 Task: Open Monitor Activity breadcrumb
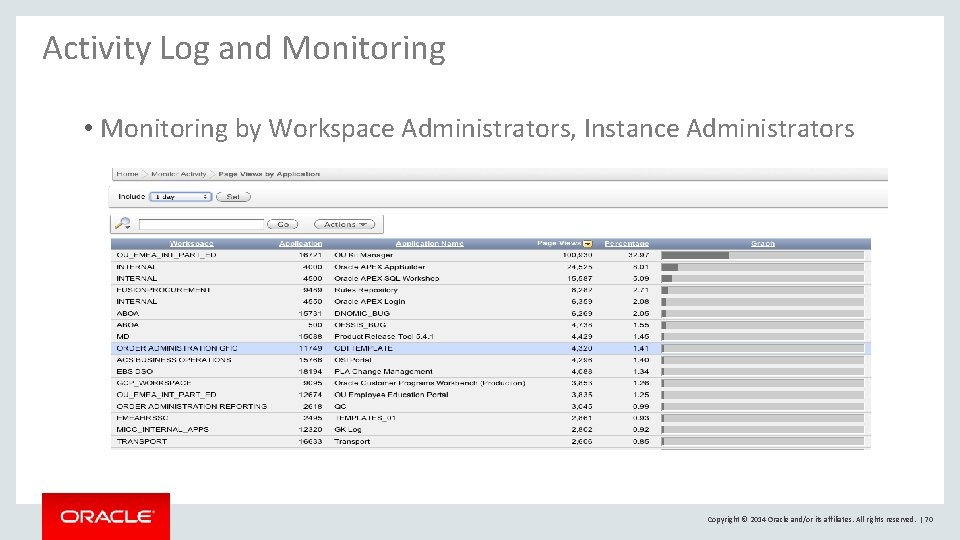tap(179, 174)
